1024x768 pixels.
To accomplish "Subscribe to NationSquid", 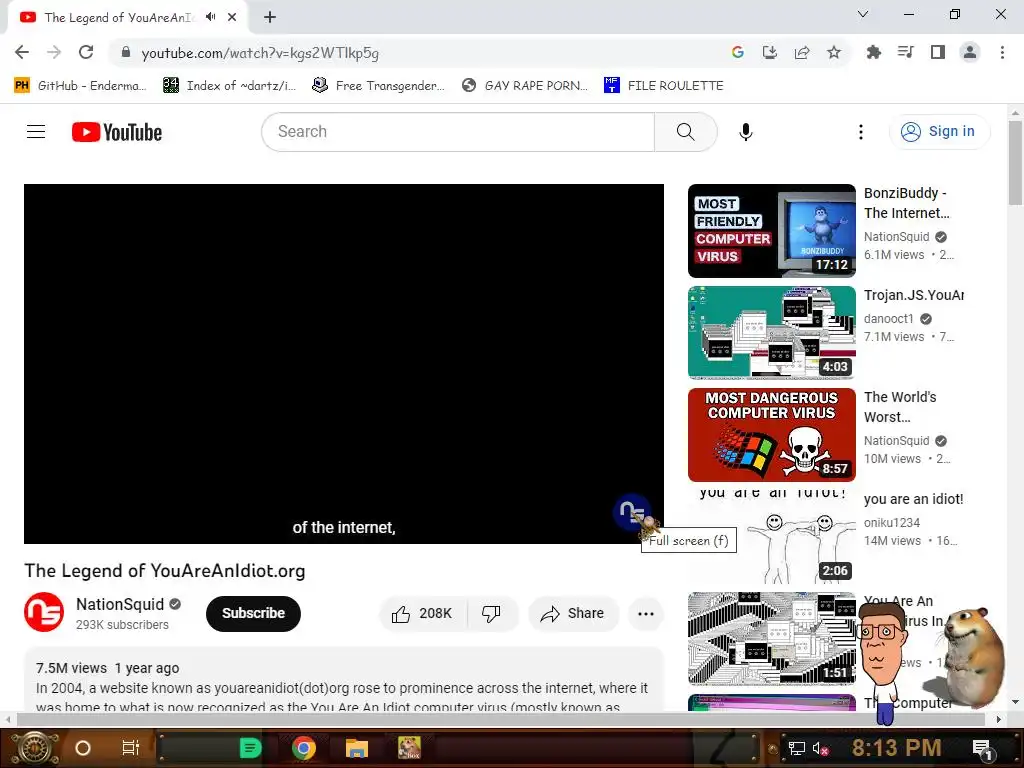I will pos(253,613).
